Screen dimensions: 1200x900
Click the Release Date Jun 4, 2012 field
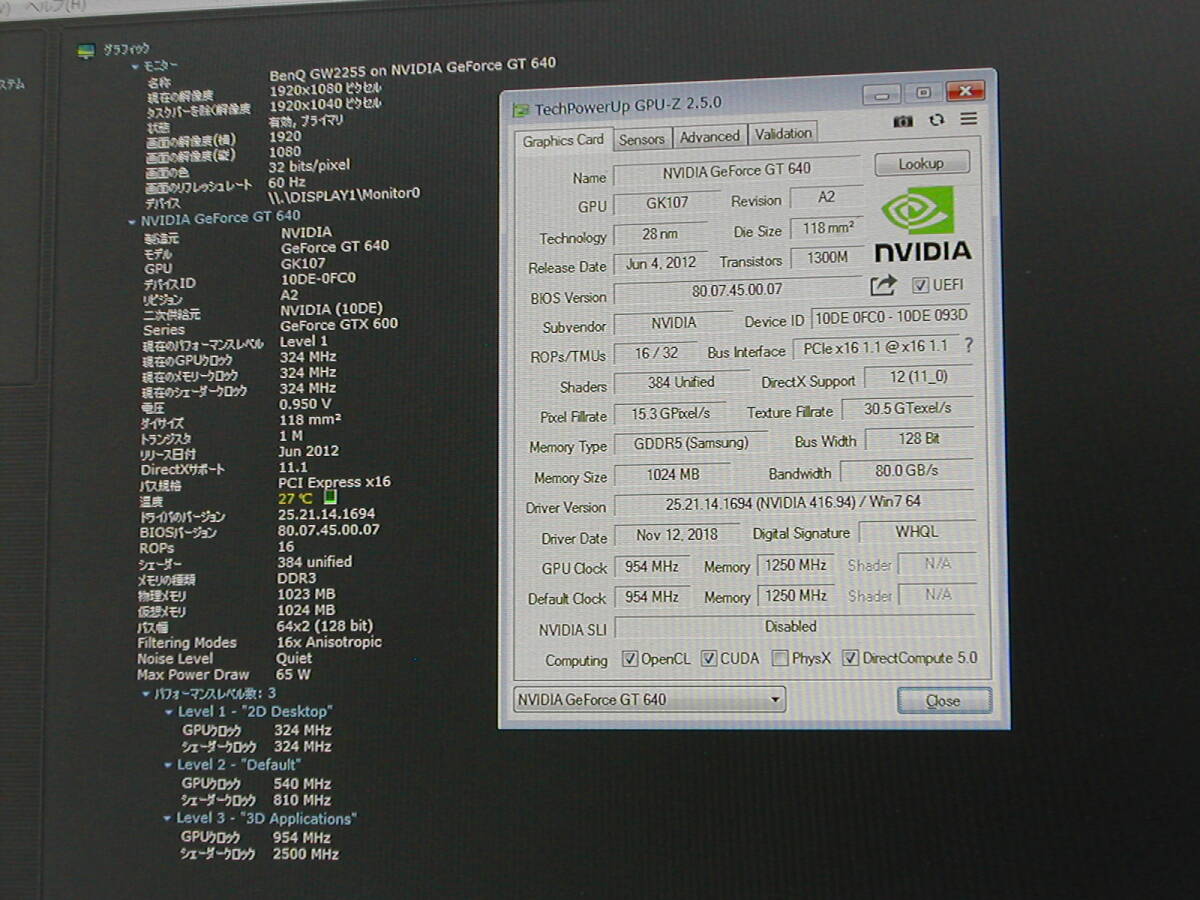[x=661, y=264]
